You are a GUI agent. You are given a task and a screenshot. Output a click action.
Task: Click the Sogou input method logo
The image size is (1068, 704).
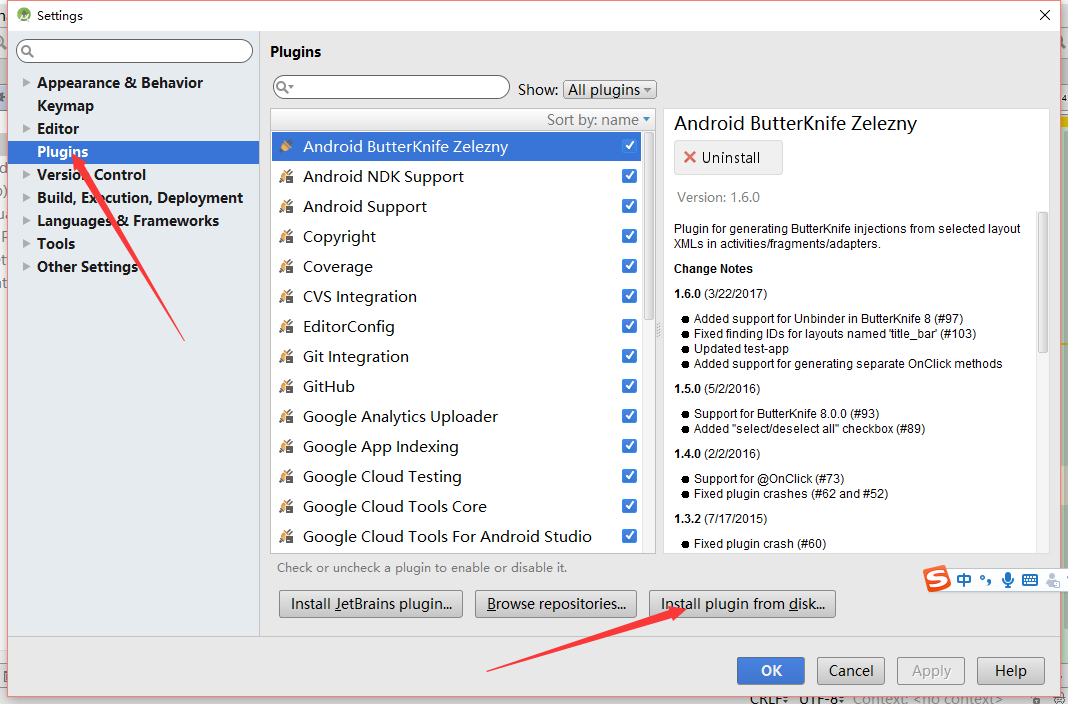(936, 579)
